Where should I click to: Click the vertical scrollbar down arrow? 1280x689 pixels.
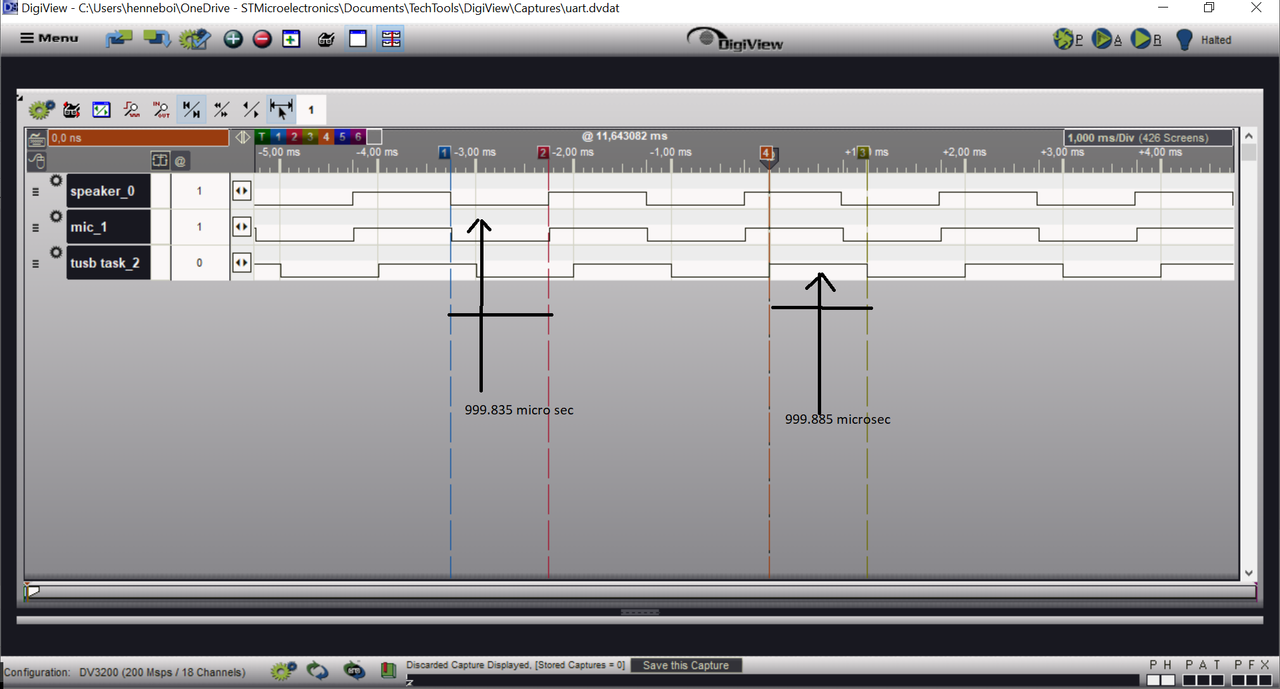[x=1247, y=573]
